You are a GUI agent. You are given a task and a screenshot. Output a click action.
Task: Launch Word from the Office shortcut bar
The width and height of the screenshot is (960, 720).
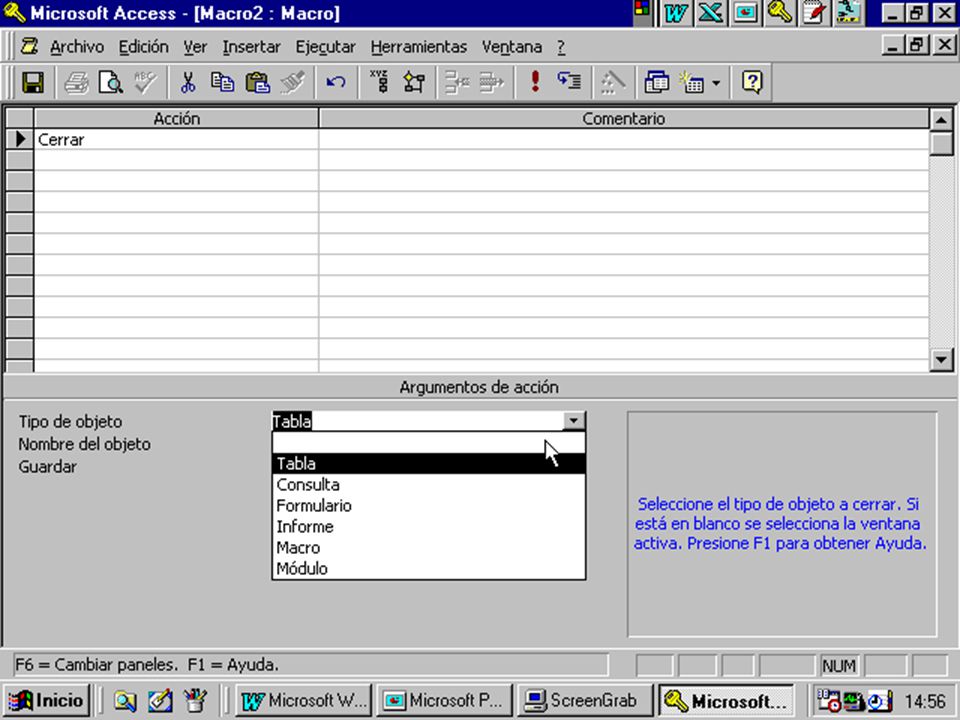[675, 13]
